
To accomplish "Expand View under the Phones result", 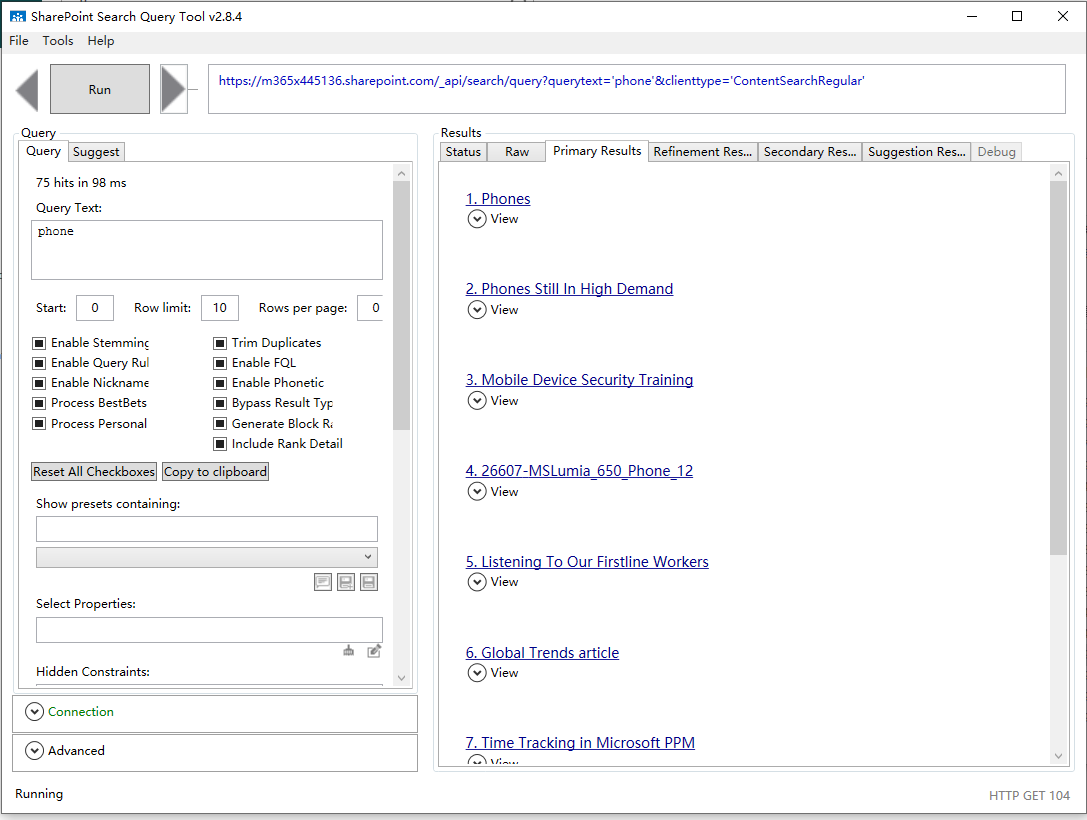I will click(x=477, y=218).
